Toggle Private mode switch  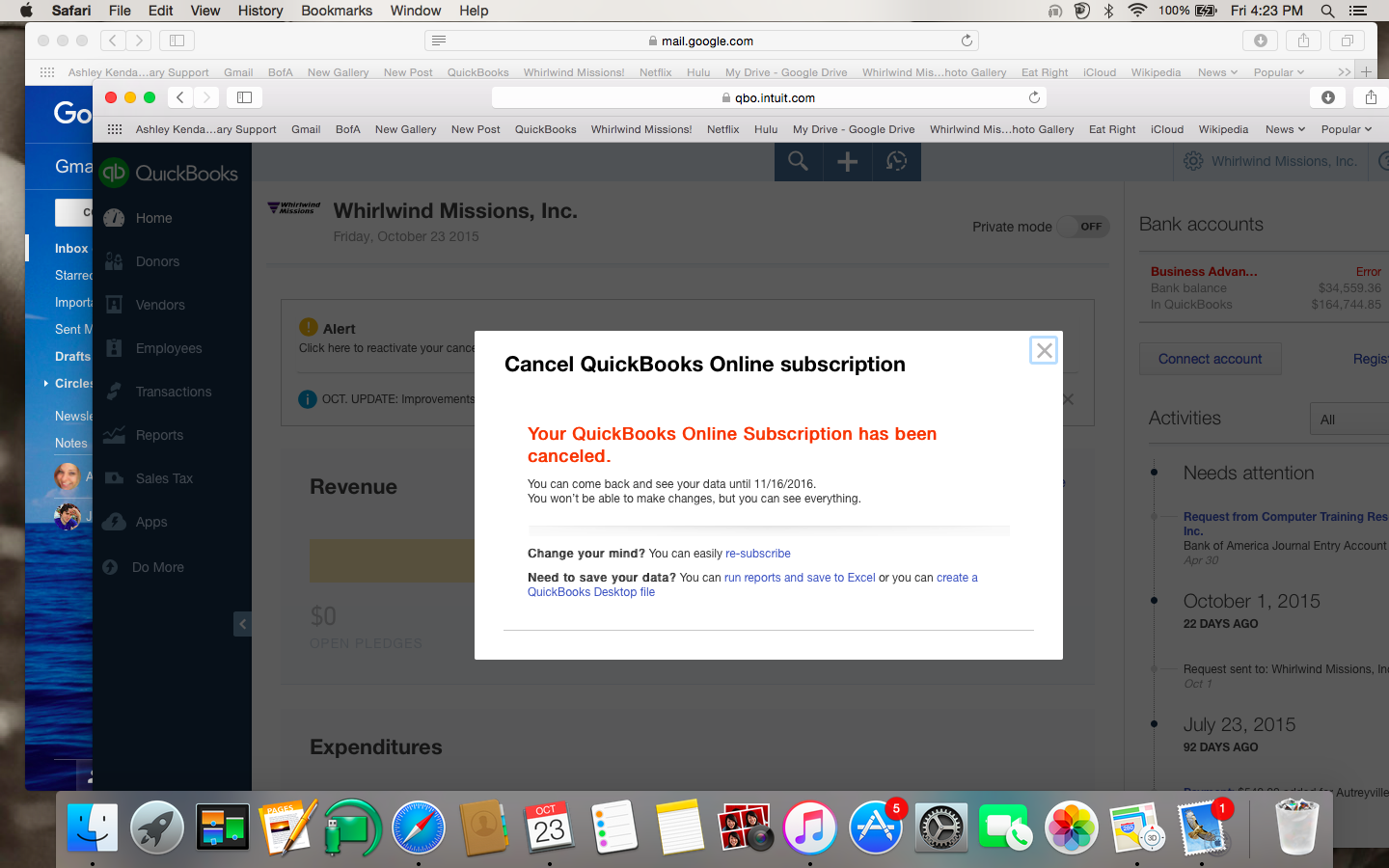[x=1083, y=227]
